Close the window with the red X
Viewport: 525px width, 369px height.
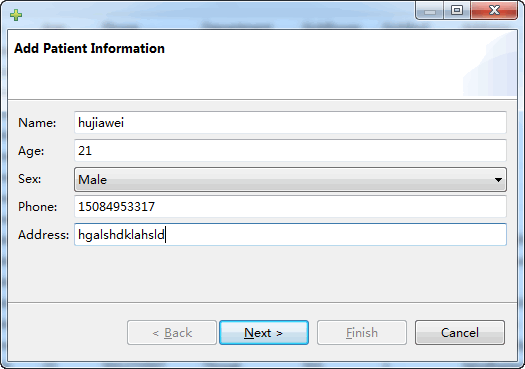pos(494,11)
